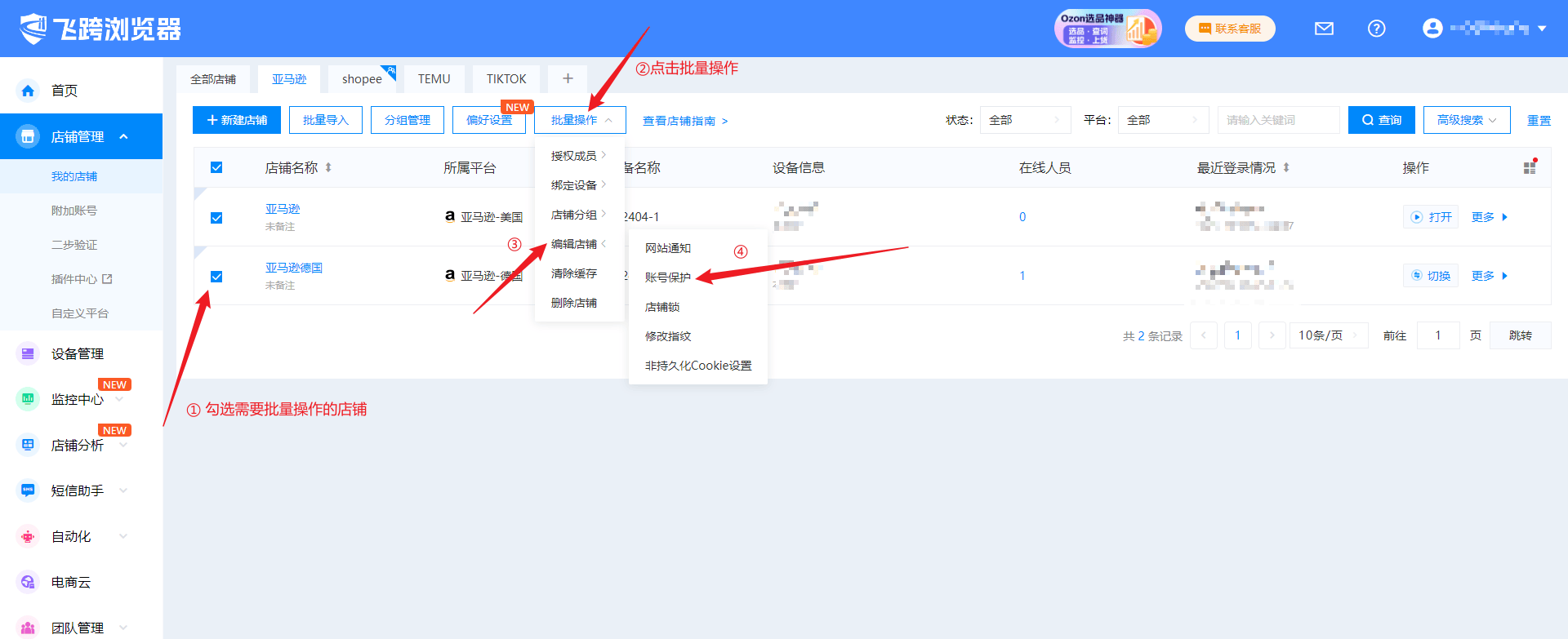
Task: Add a new platform tab with plus
Action: point(568,79)
